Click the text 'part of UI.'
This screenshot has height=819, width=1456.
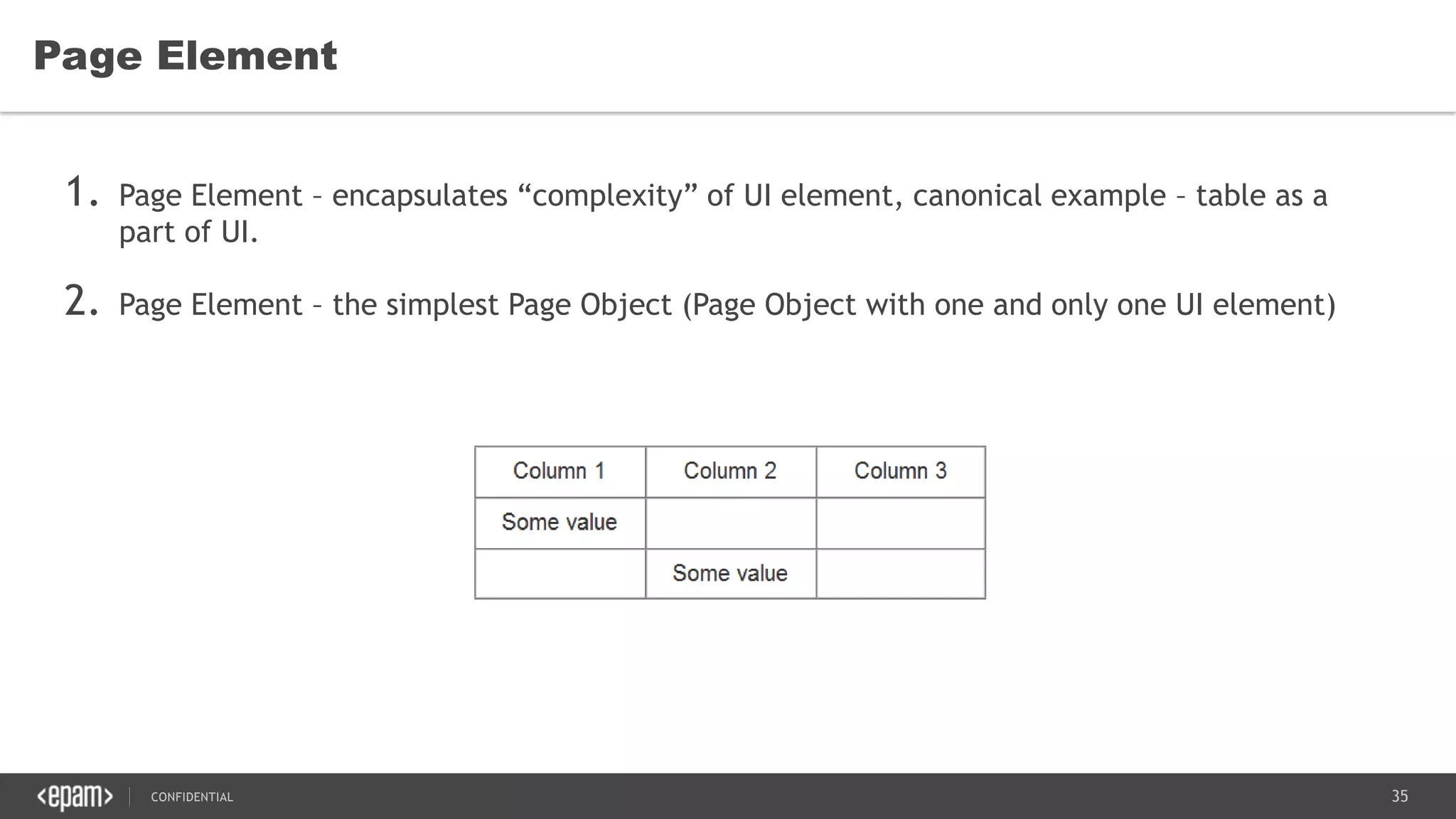pyautogui.click(x=188, y=232)
